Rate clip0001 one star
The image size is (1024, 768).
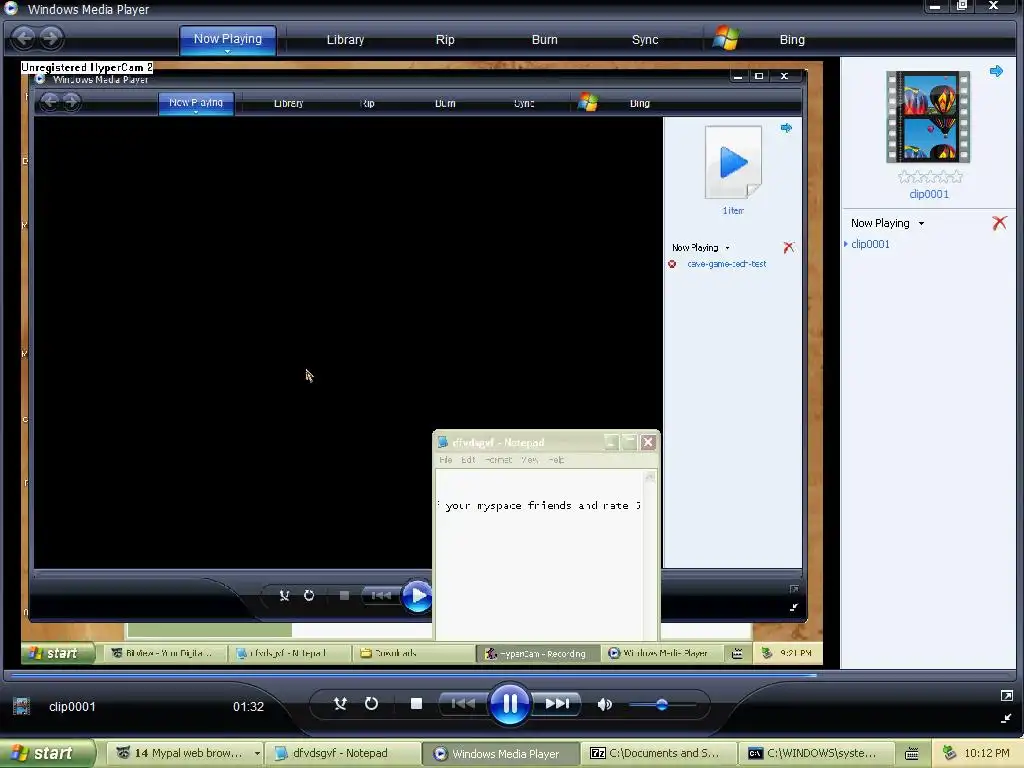coord(904,176)
